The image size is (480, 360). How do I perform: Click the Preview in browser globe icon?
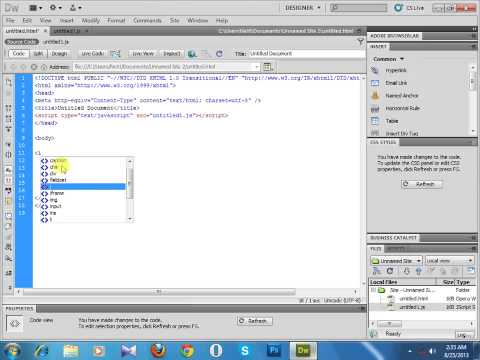click(x=192, y=54)
